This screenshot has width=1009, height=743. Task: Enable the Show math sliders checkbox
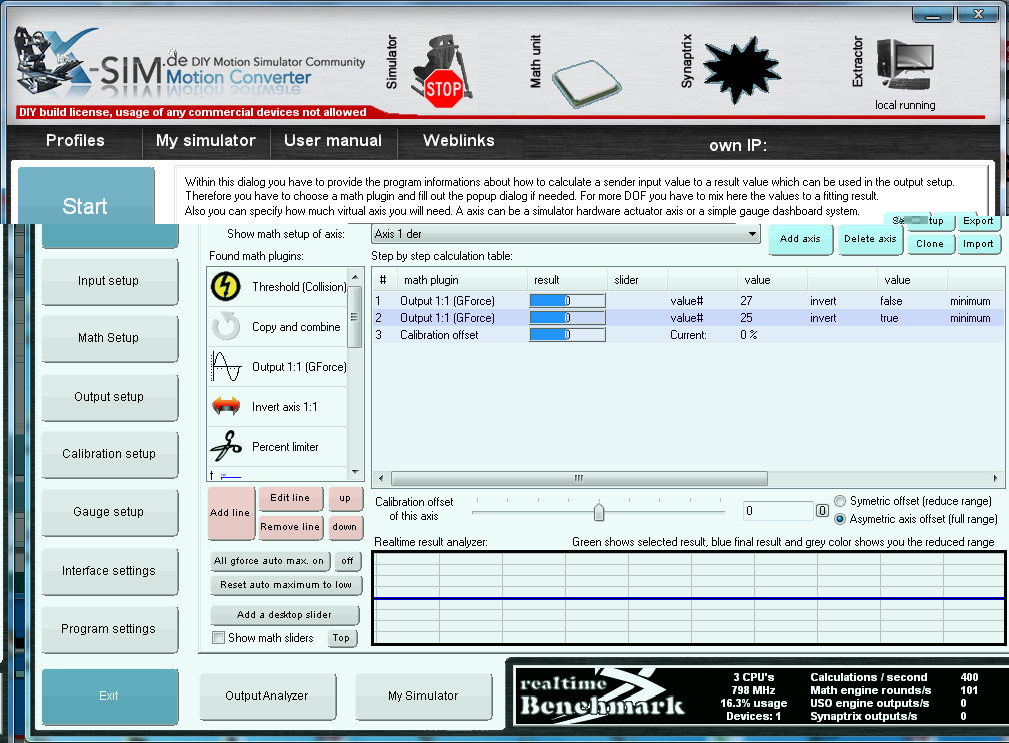(219, 638)
